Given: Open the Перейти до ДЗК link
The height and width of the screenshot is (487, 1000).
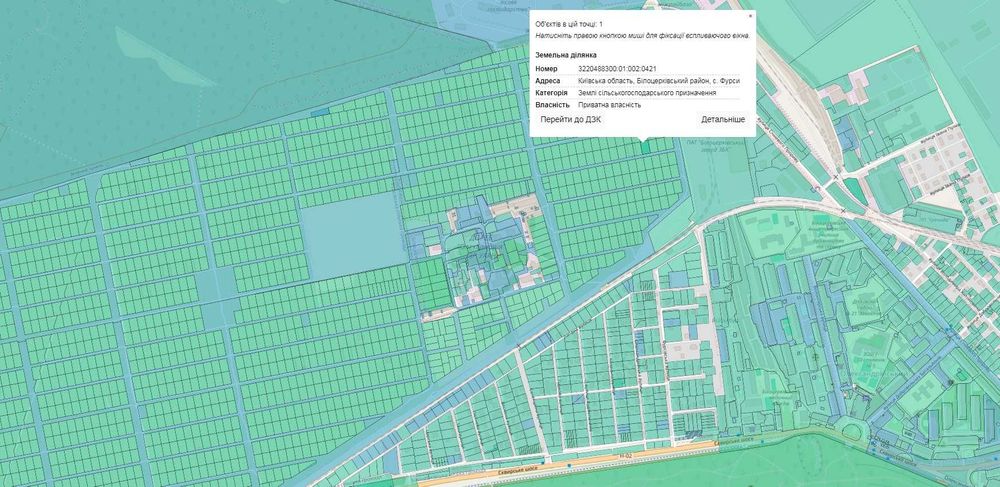Looking at the screenshot, I should [571, 119].
